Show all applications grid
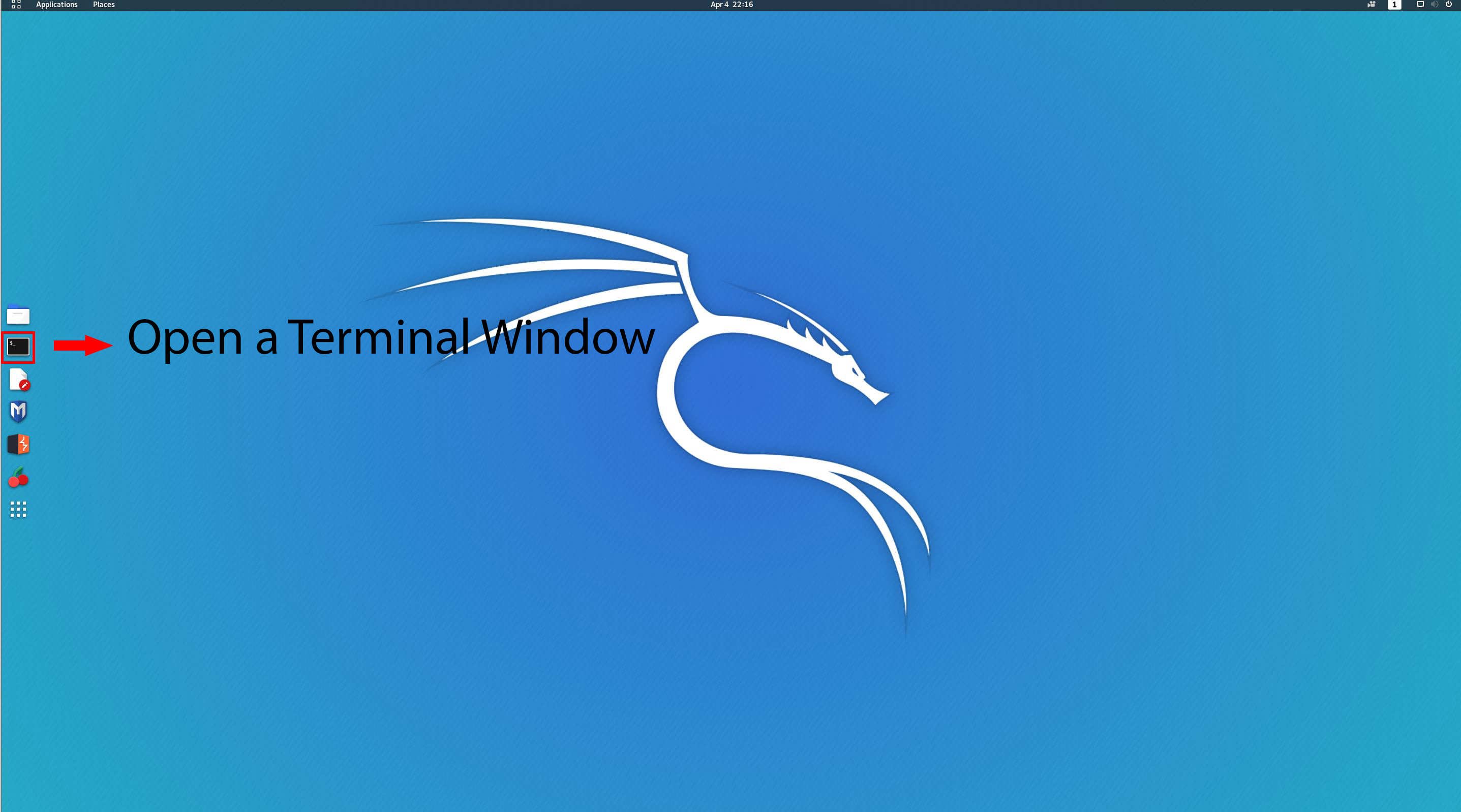Viewport: 1461px width, 812px height. point(18,509)
